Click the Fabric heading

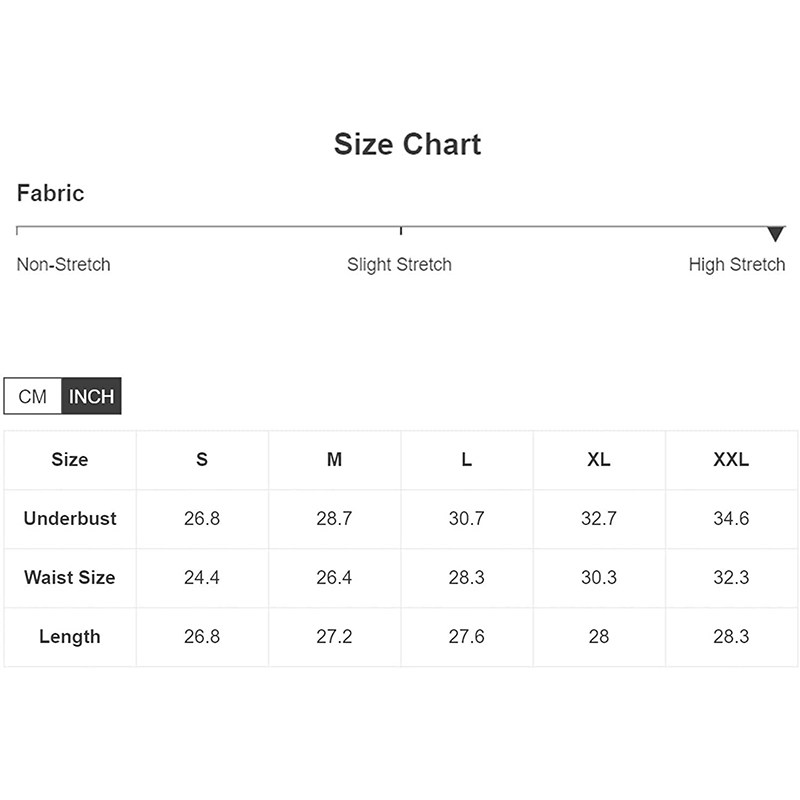point(51,193)
